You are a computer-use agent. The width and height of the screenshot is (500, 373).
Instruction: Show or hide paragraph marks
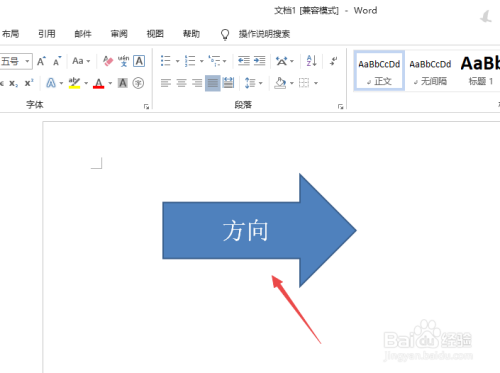(x=333, y=61)
